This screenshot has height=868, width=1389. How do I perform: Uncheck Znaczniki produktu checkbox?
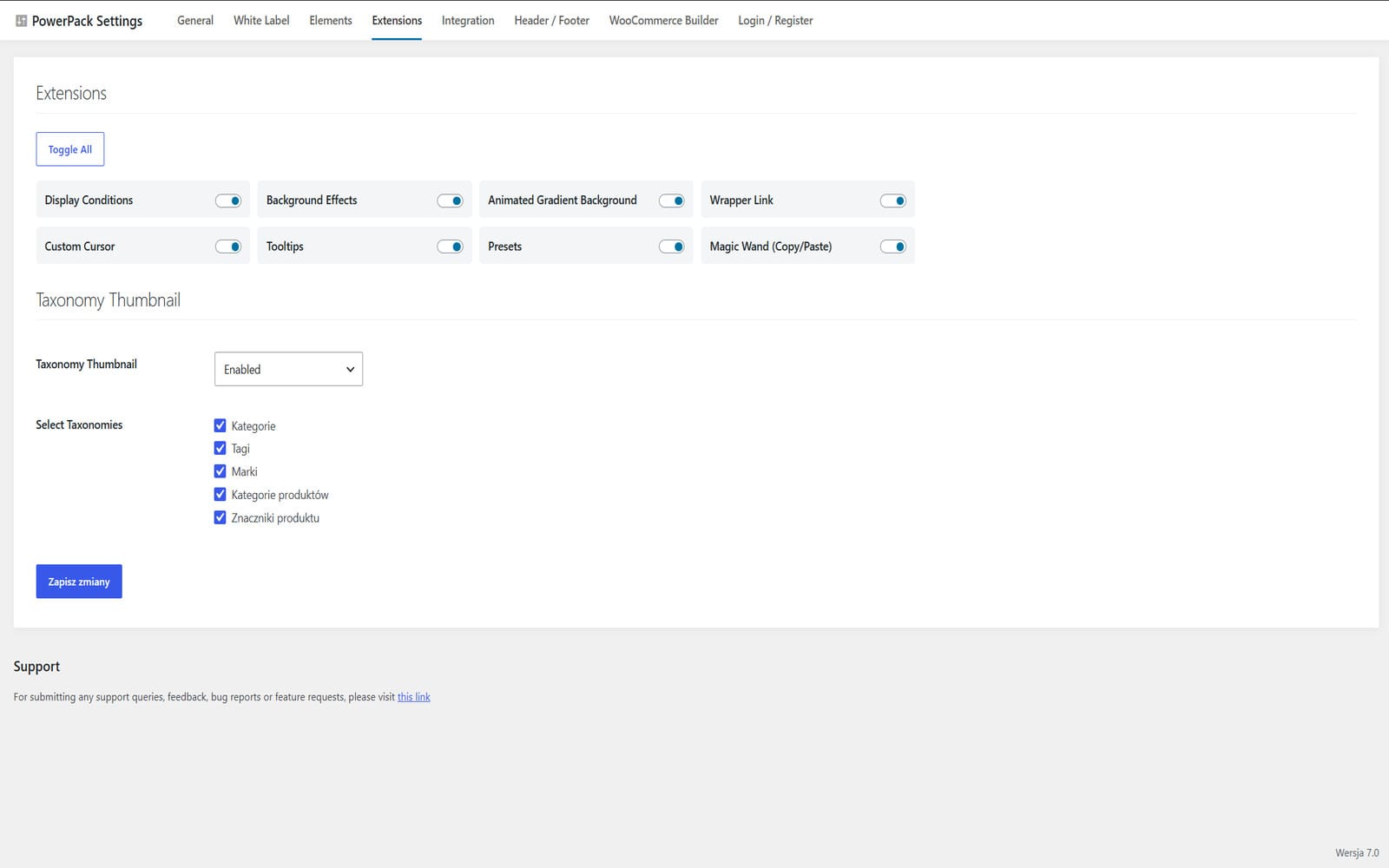(x=220, y=517)
